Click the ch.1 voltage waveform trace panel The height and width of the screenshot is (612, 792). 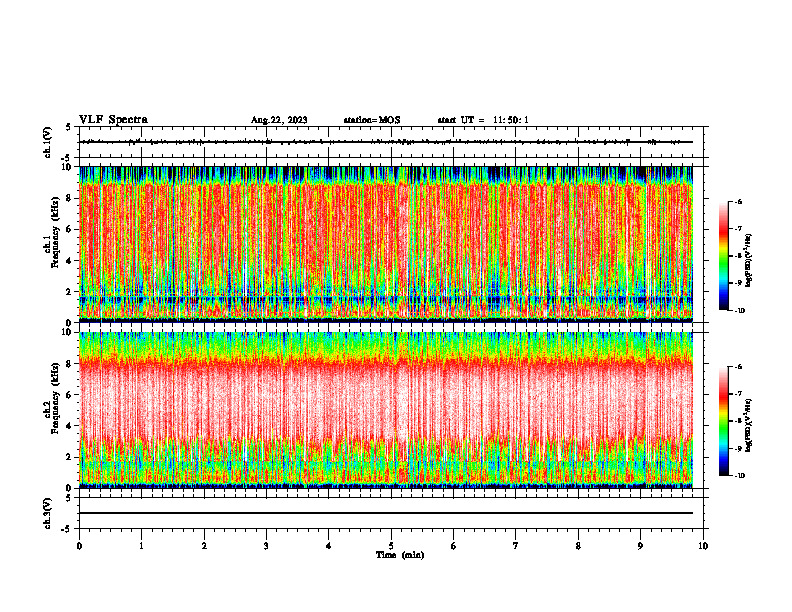pos(391,142)
